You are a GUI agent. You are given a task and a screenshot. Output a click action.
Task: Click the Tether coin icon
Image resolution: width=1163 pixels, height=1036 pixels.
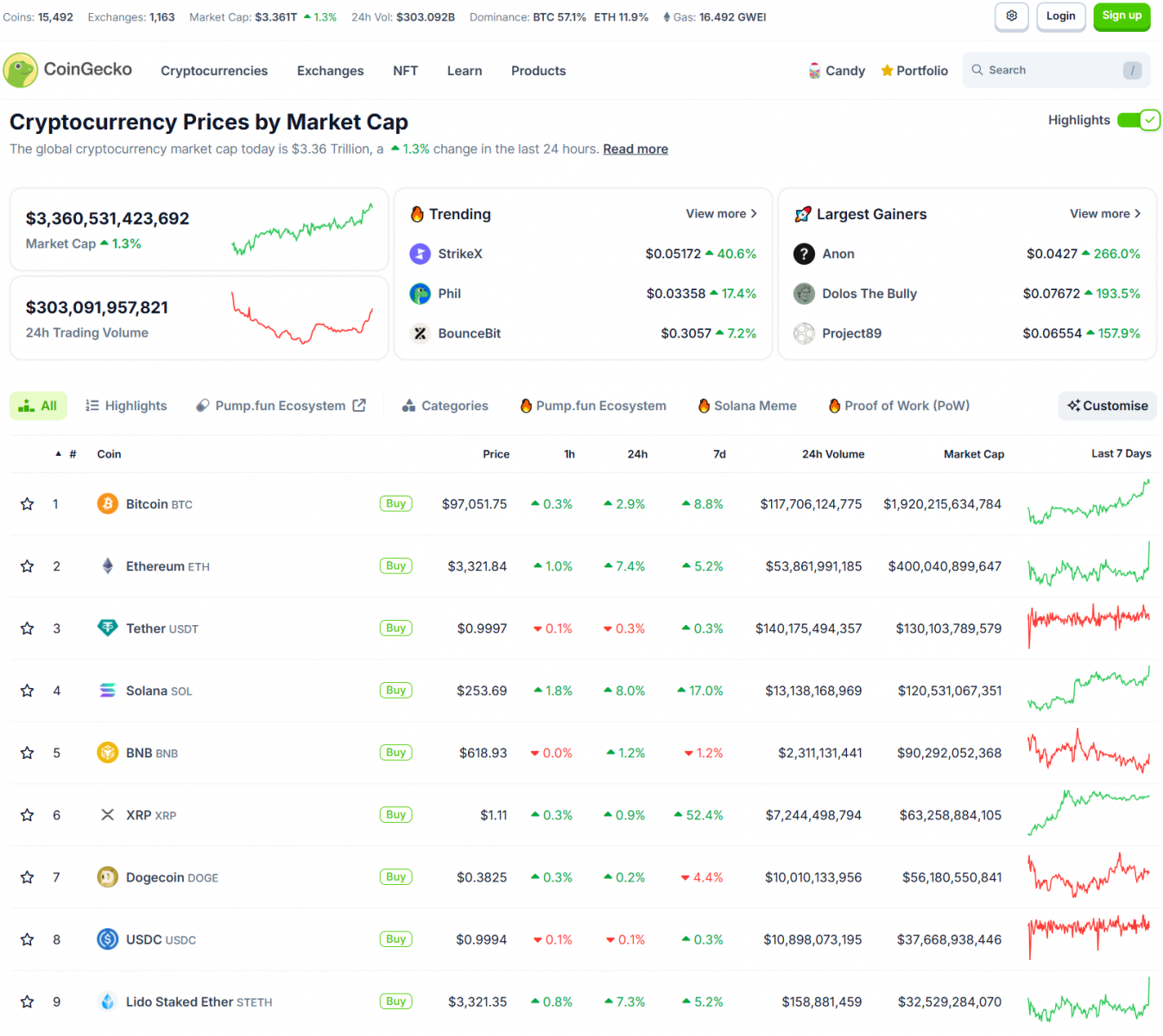pyautogui.click(x=107, y=628)
